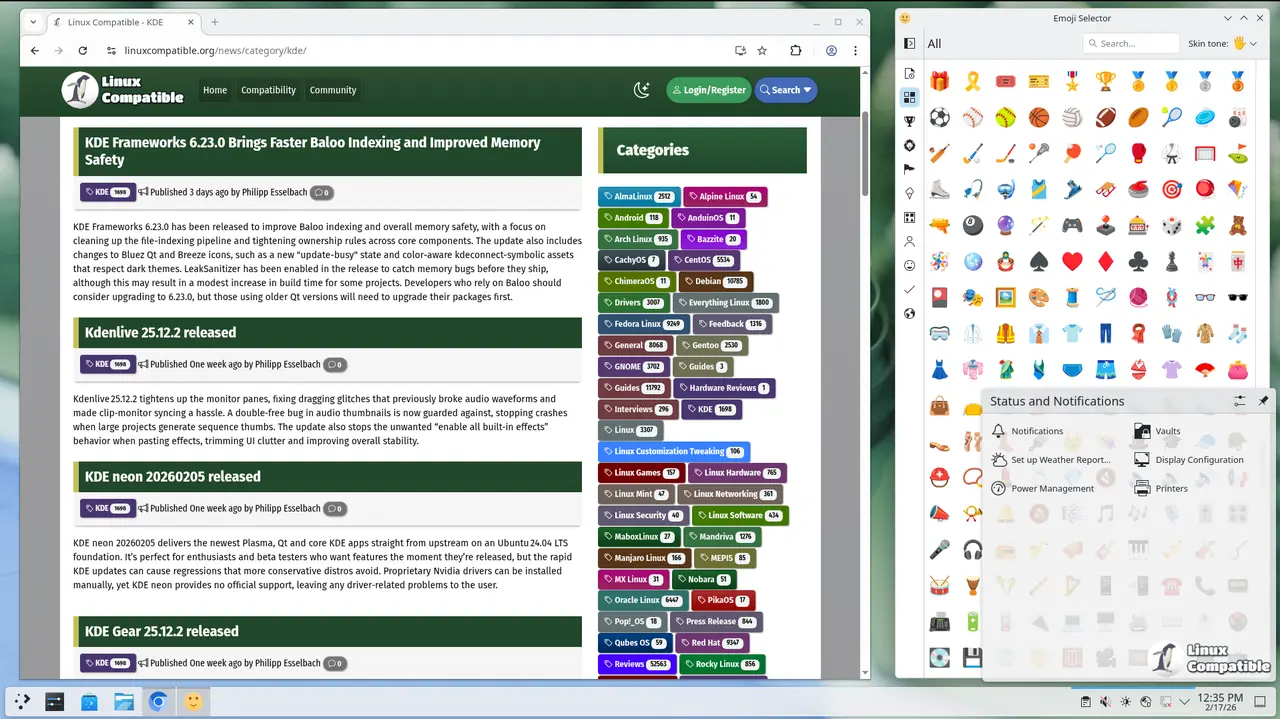Collapse the hidden tray icons arrow
This screenshot has width=1280, height=719.
coord(1186,702)
